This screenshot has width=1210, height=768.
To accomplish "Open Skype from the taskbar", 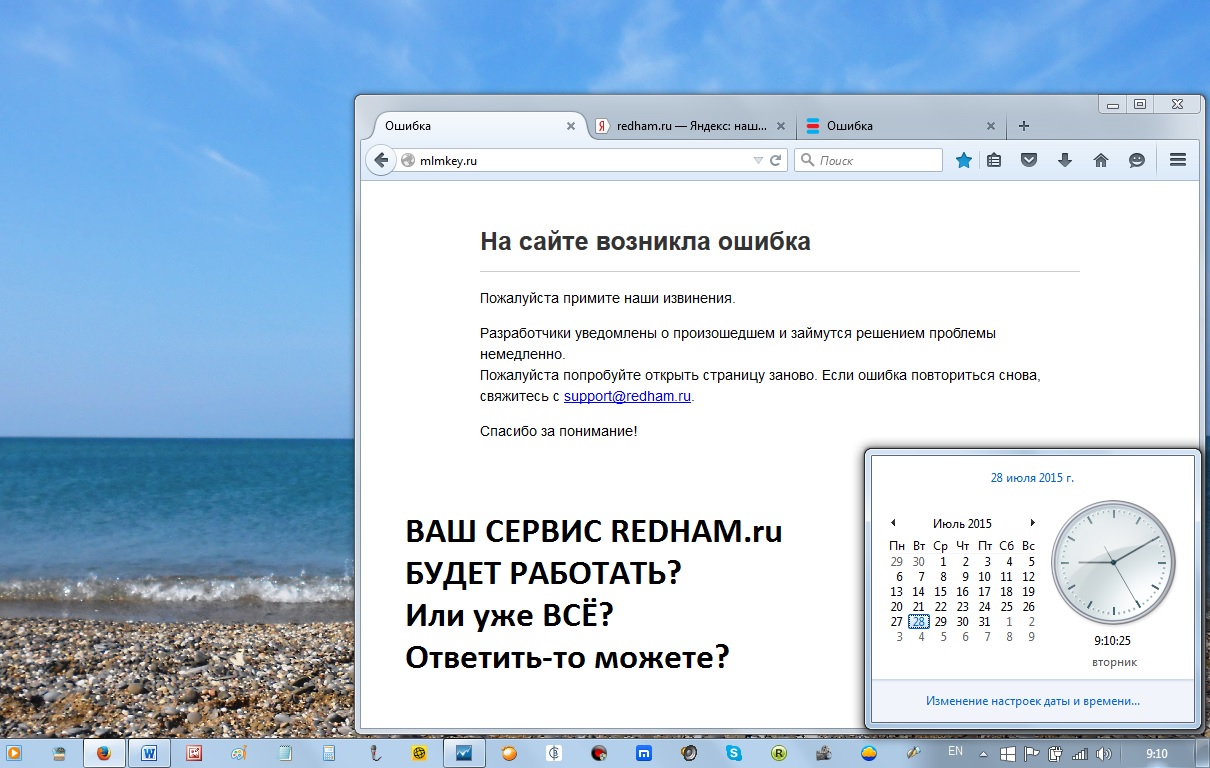I will (734, 753).
